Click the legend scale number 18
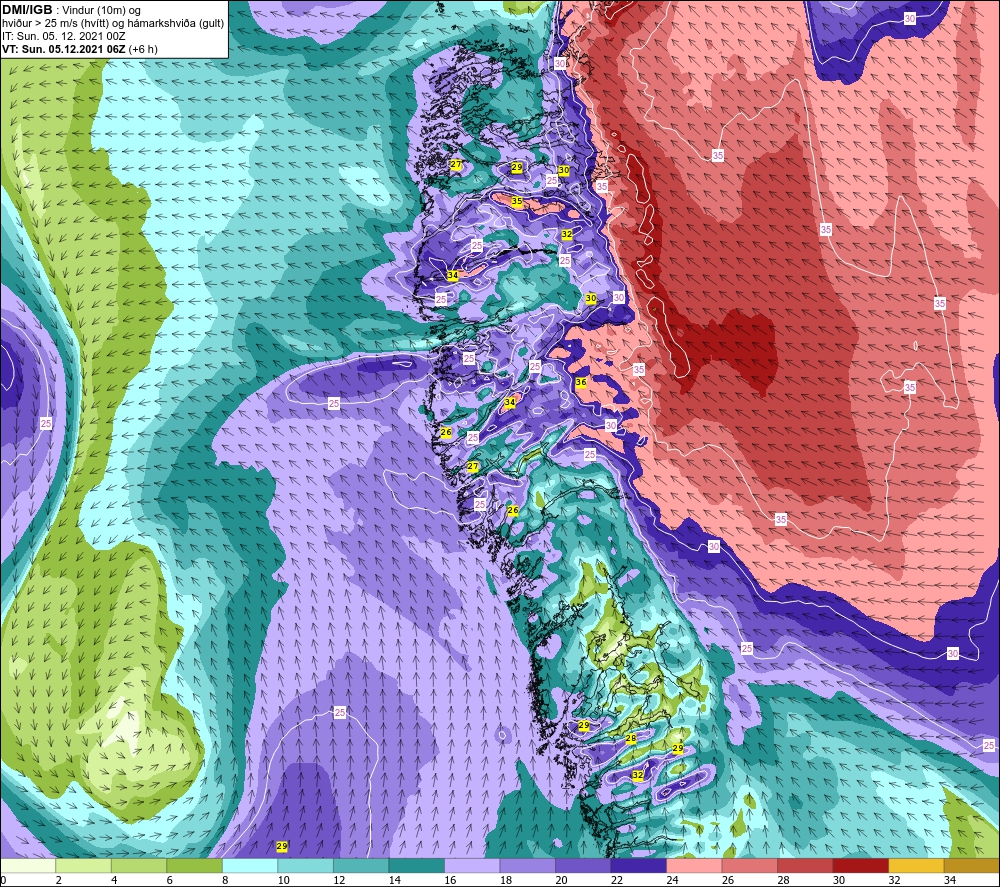1000x887 pixels. [x=506, y=880]
